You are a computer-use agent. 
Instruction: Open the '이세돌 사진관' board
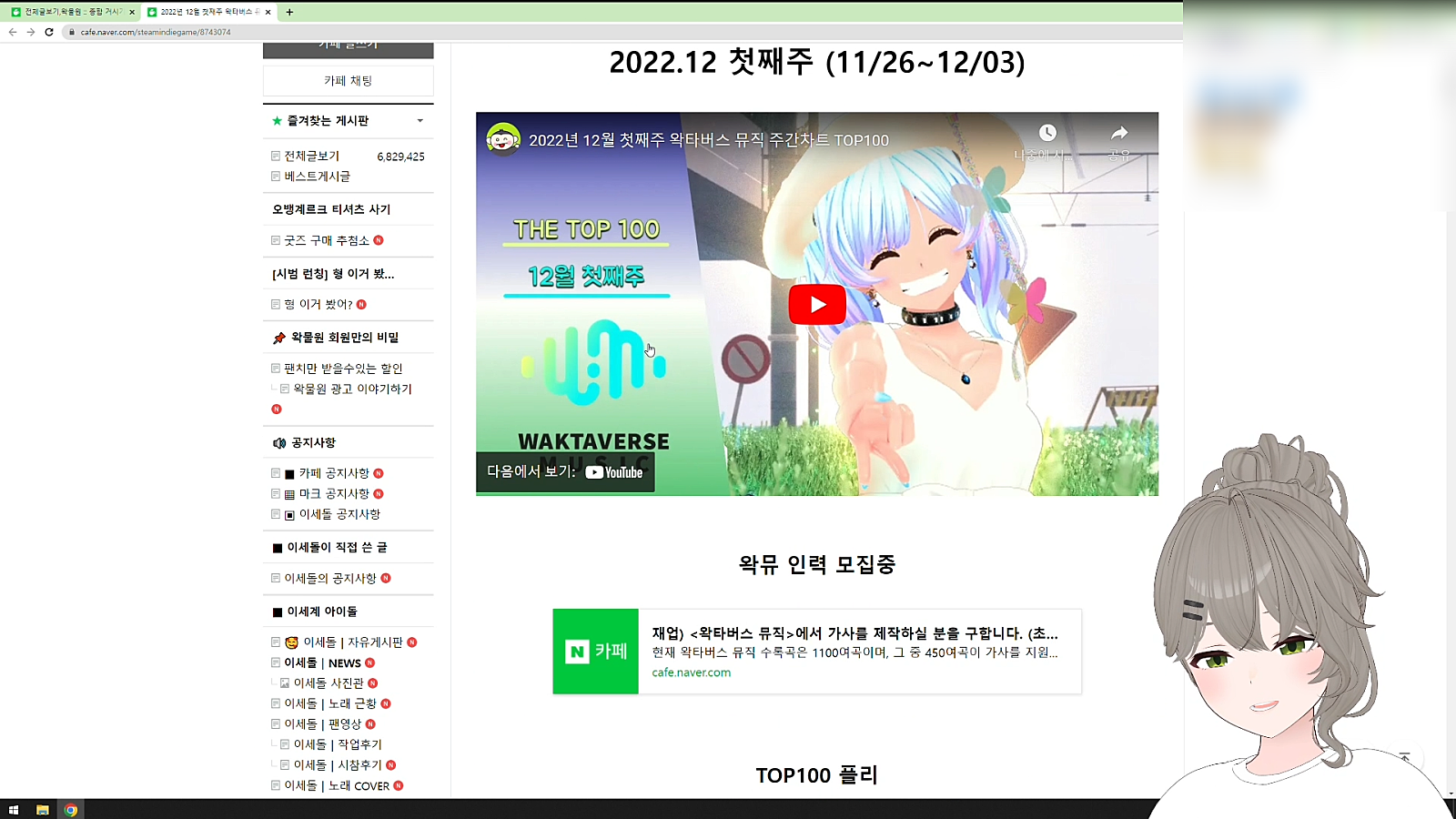[329, 683]
